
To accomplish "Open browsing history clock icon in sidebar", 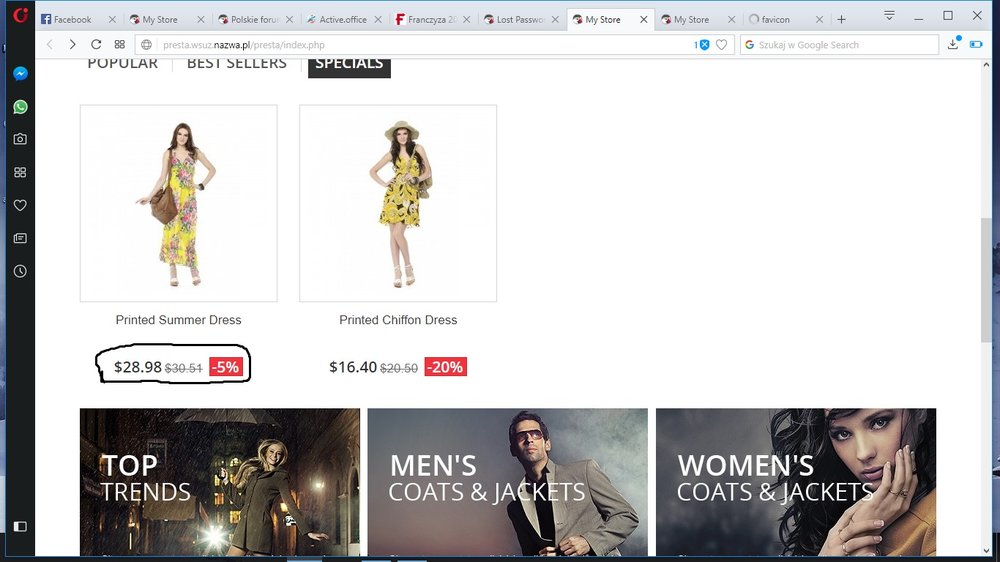I will pyautogui.click(x=20, y=271).
